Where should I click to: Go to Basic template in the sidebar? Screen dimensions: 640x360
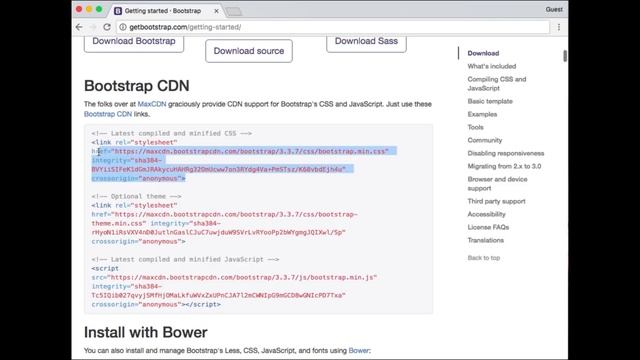click(490, 101)
